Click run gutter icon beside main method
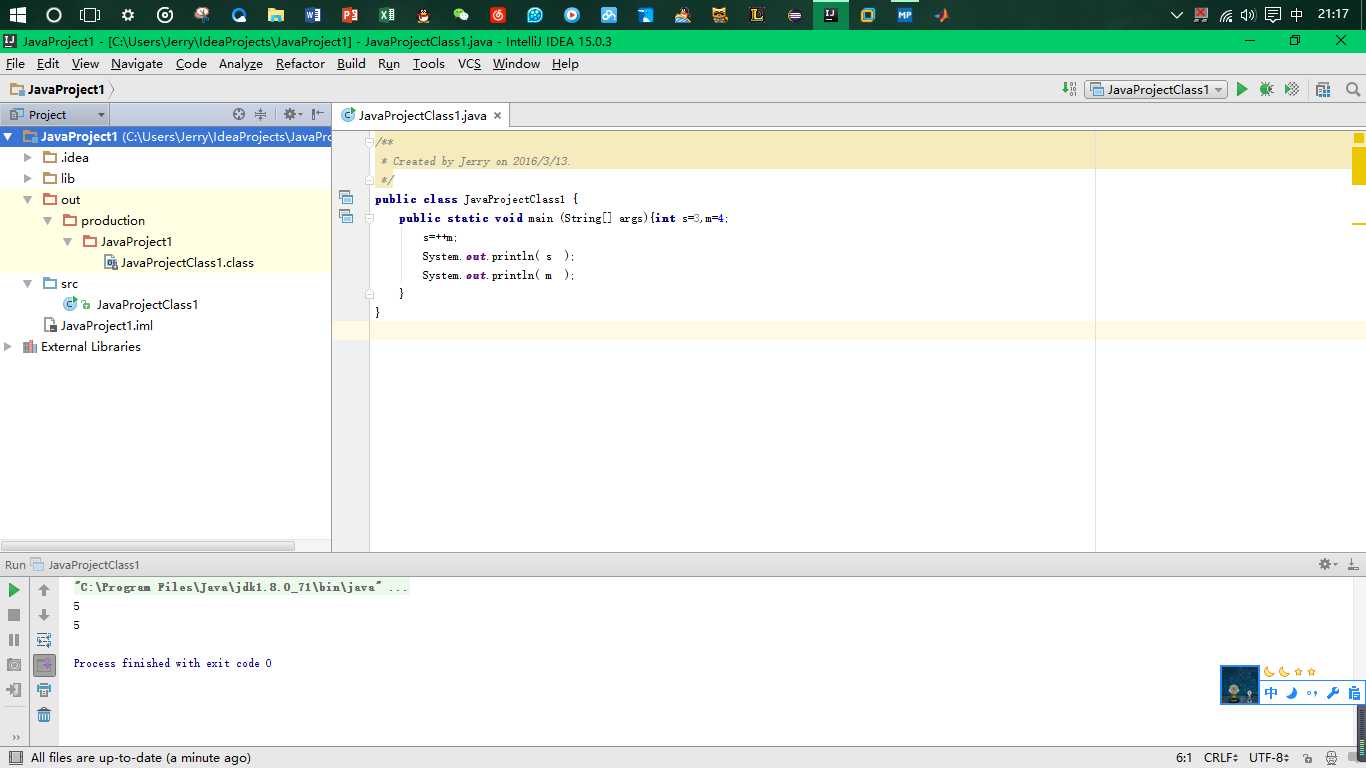The height and width of the screenshot is (768, 1366). pos(346,217)
